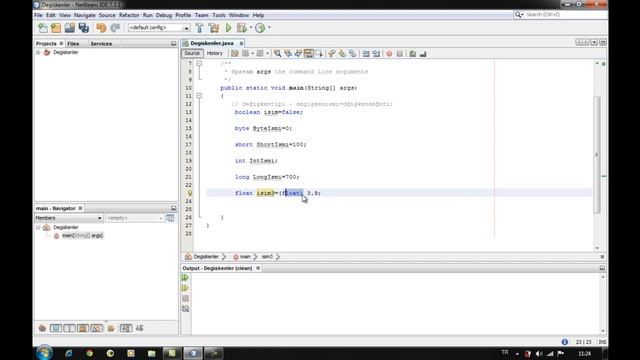Click the Start Macro Recording red icon
Screen dimensions: 640x360
[389, 53]
